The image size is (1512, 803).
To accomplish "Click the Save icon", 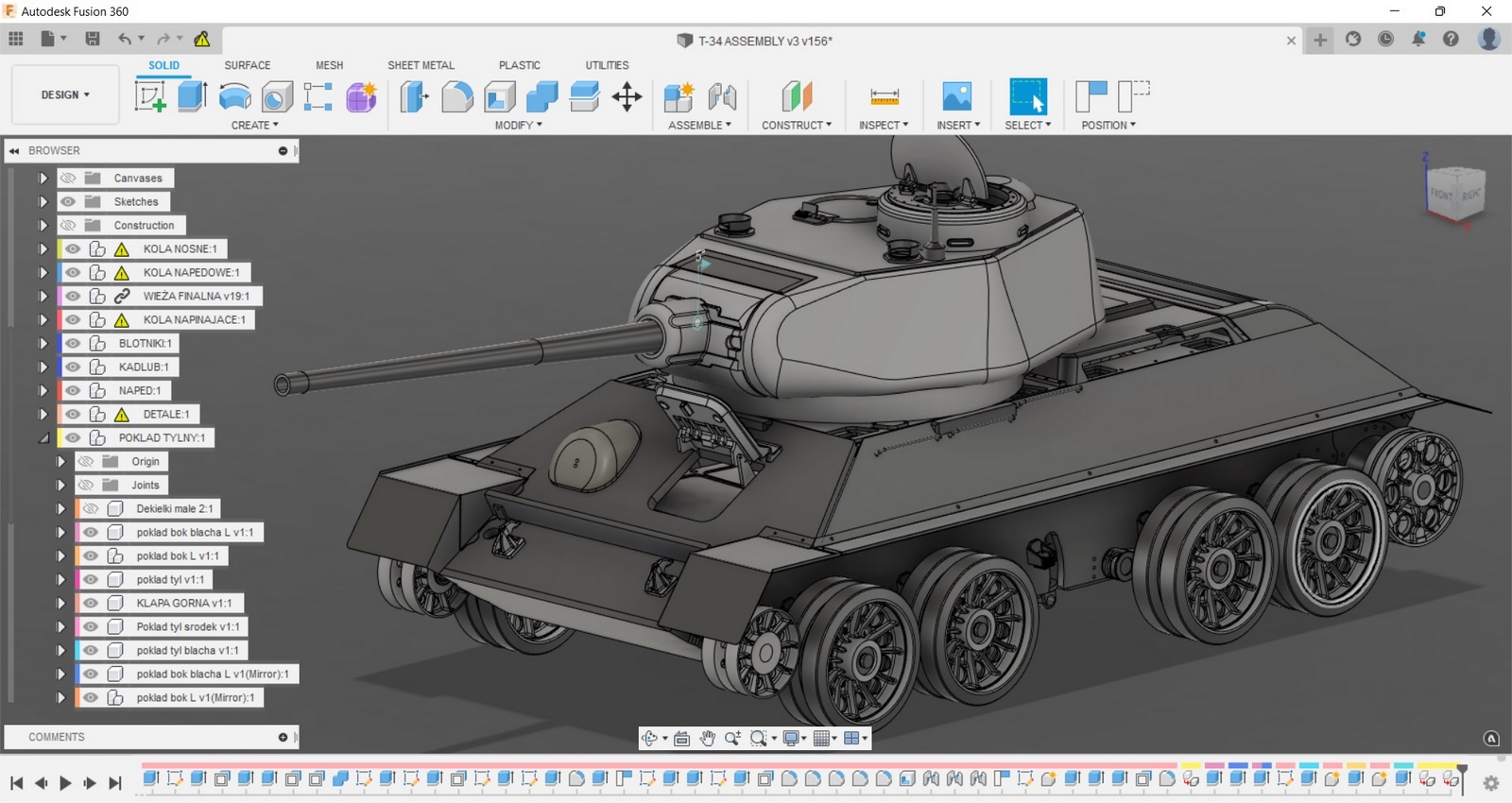I will 92,39.
